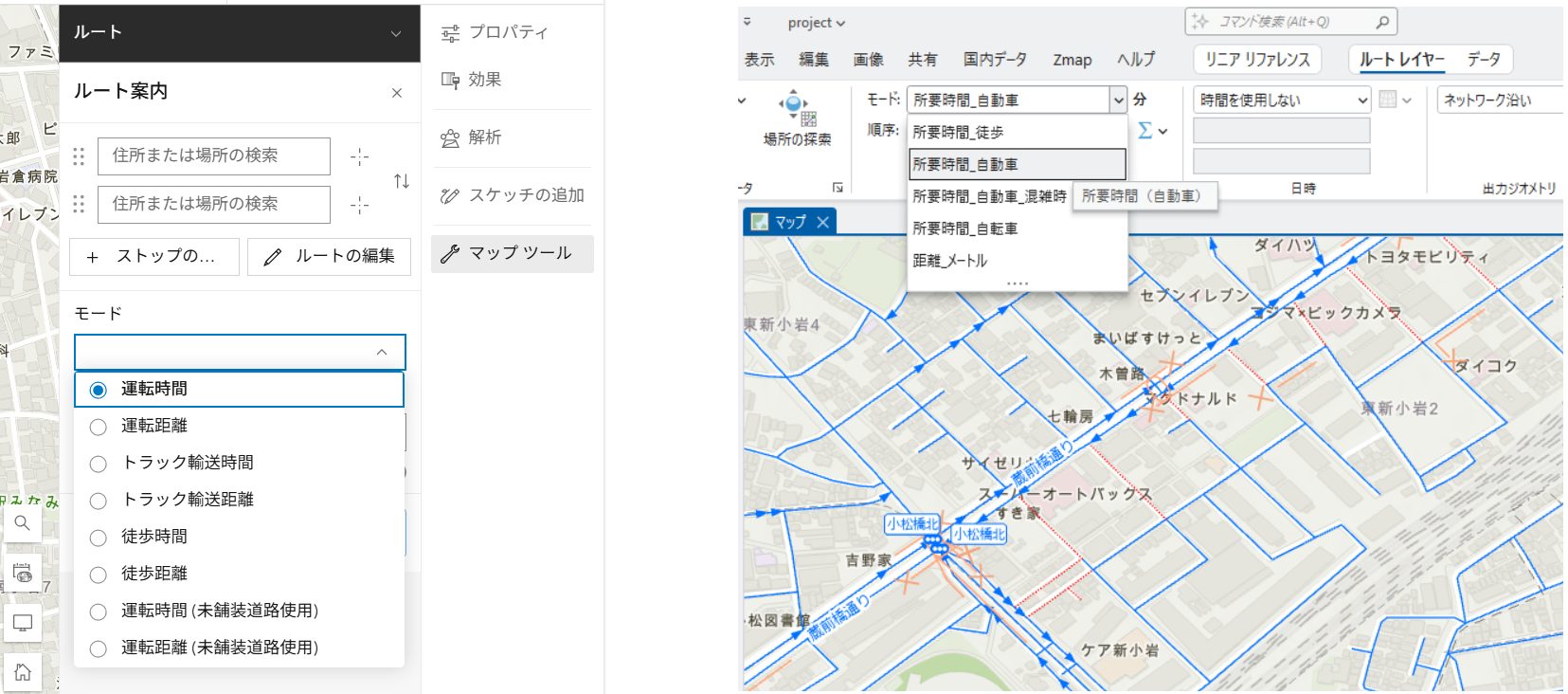Switch to the ルート レイヤー ribbon tab
This screenshot has height=694, width=1568.
(x=1401, y=60)
